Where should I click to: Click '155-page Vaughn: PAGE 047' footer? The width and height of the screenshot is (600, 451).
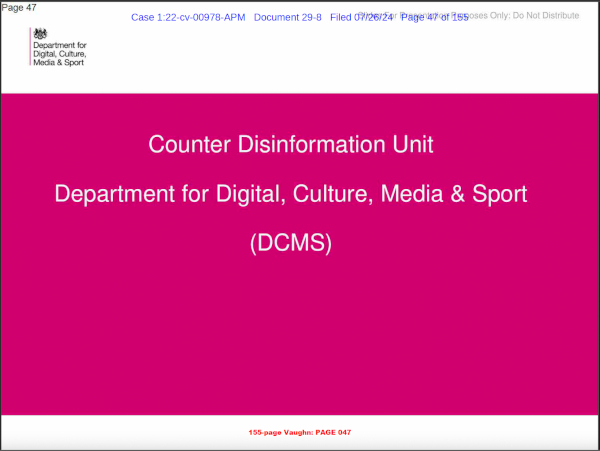click(300, 432)
